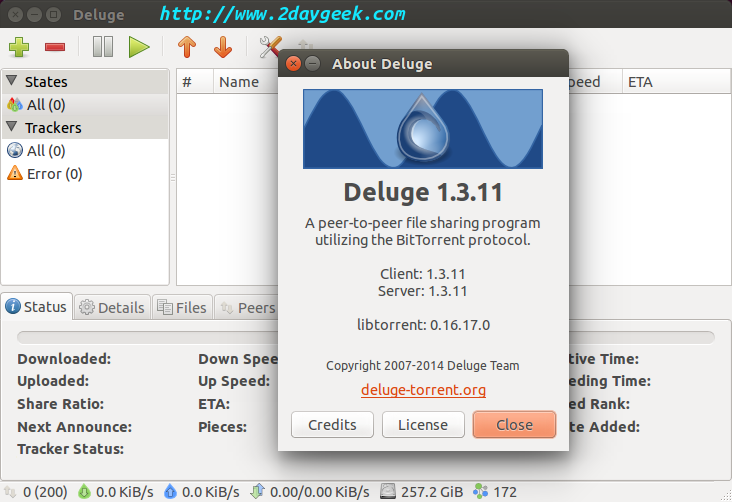The width and height of the screenshot is (732, 502).
Task: Click the gear icon on the Details tab
Action: pos(87,307)
